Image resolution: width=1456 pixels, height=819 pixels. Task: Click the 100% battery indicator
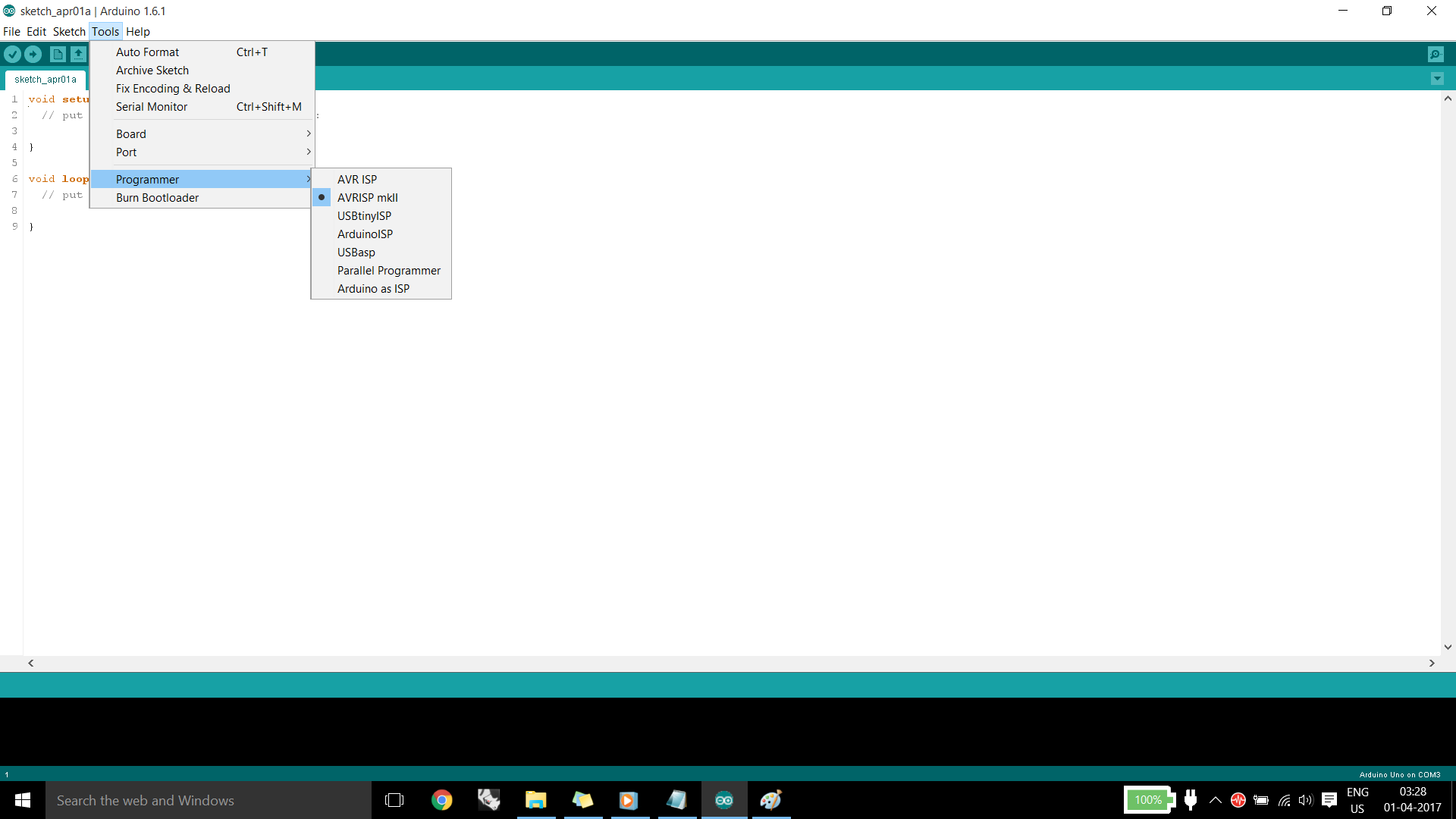(1149, 800)
